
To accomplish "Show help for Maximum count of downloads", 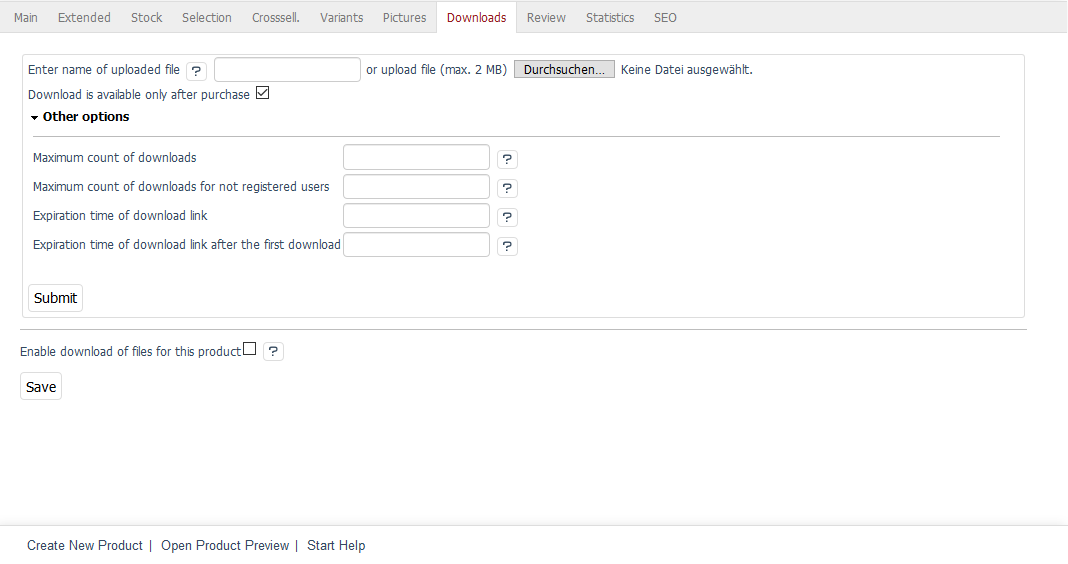I will 507,159.
